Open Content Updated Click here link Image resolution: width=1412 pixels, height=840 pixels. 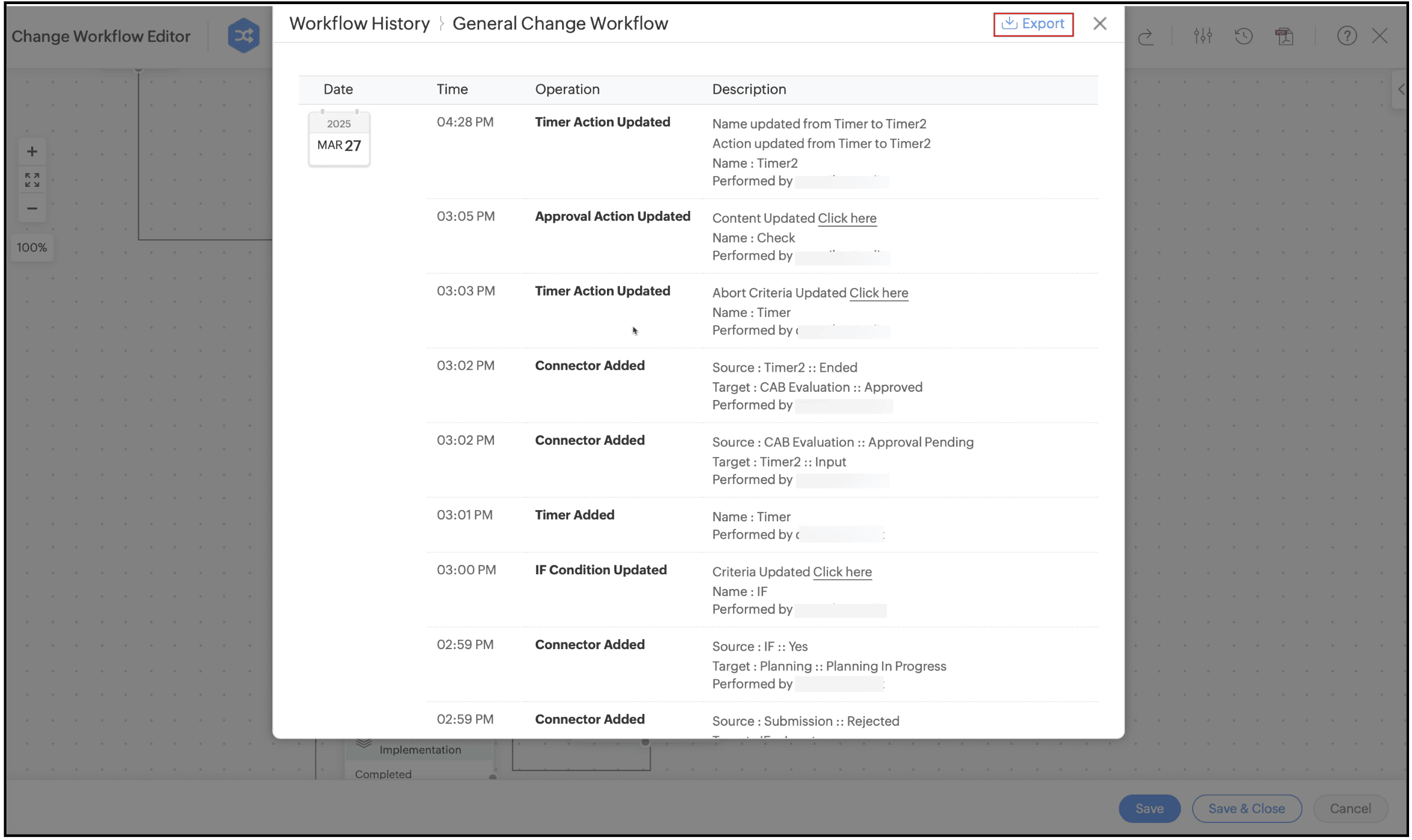tap(847, 218)
